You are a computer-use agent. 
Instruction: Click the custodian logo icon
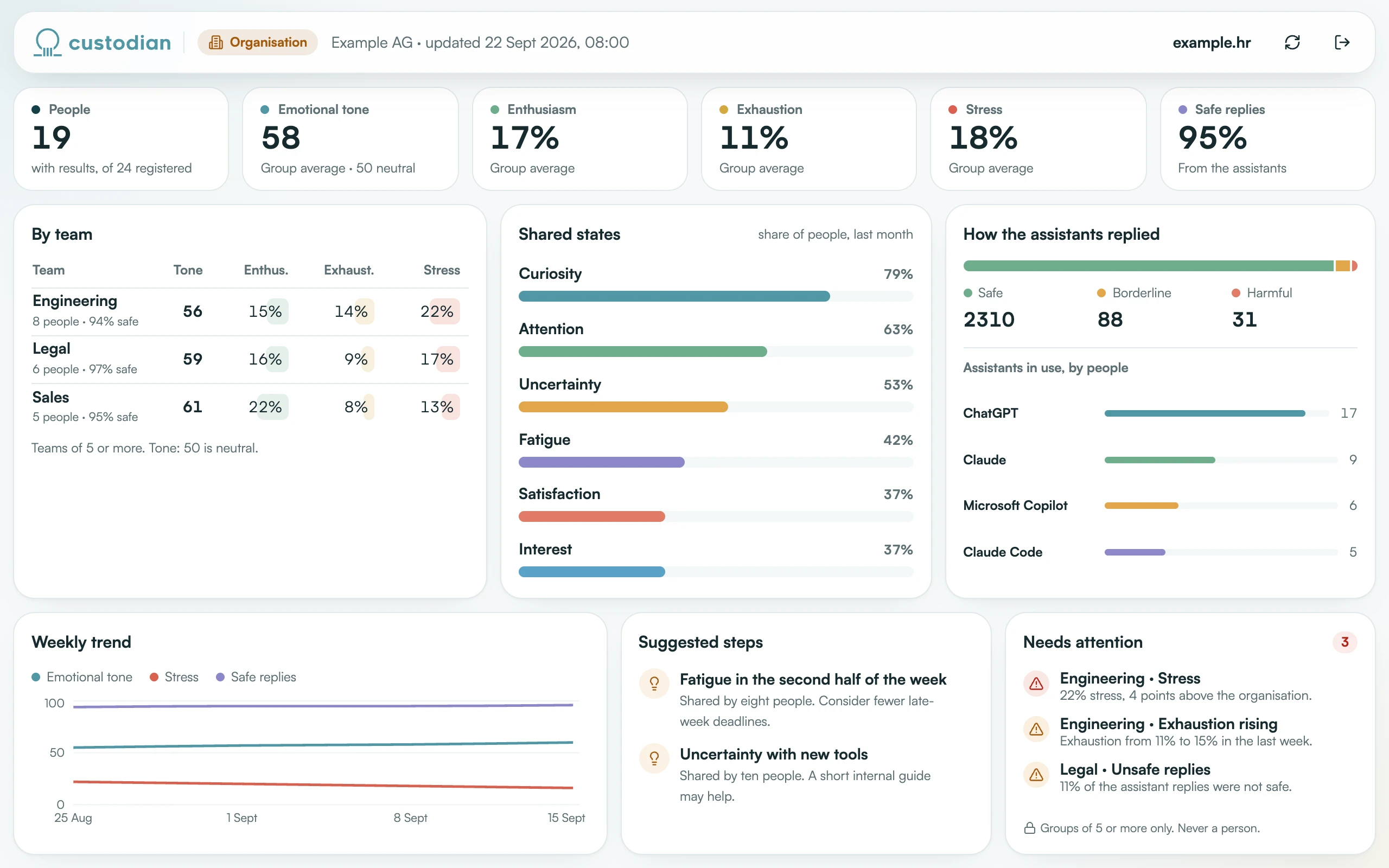point(47,42)
